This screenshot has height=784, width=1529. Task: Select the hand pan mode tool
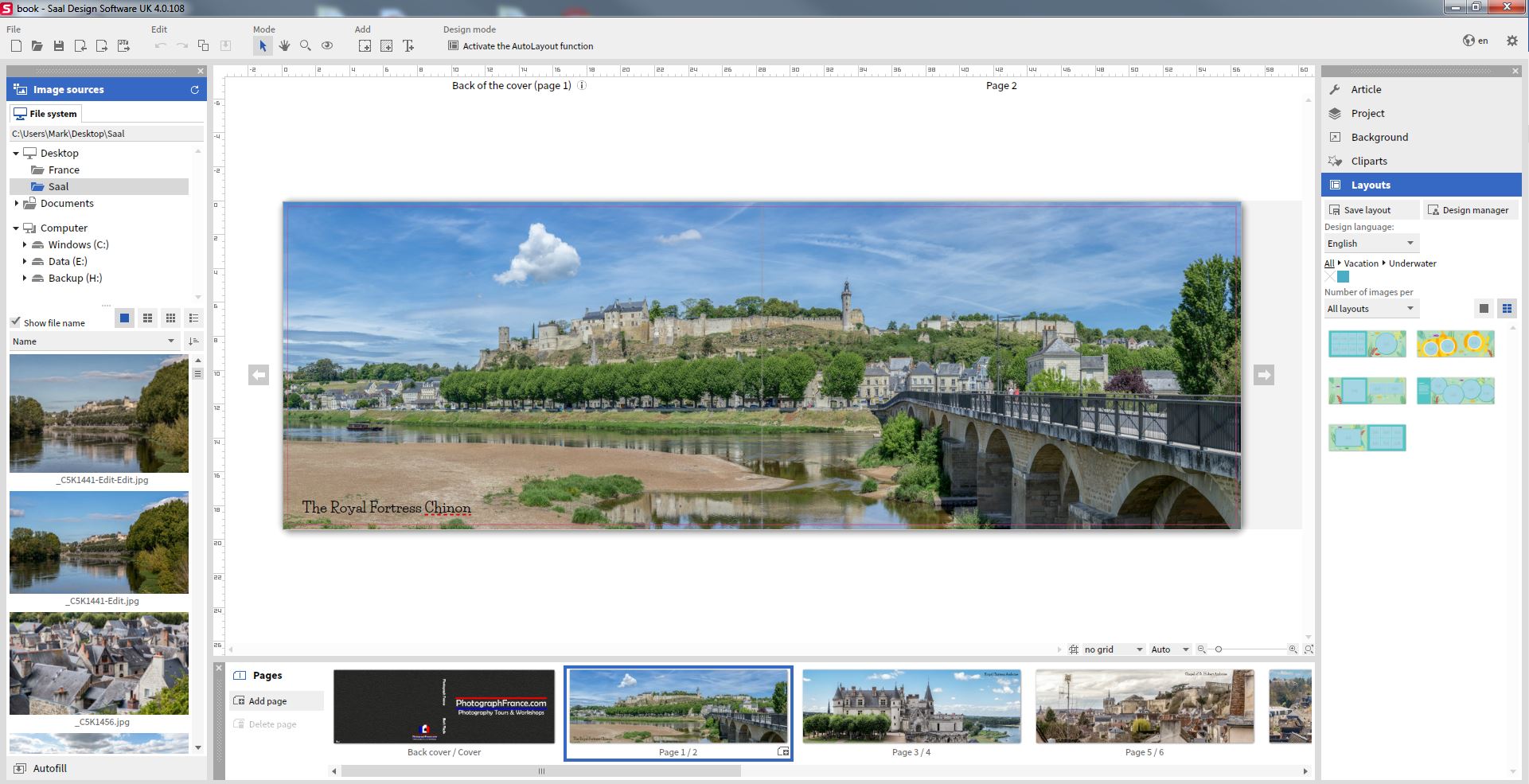[284, 46]
